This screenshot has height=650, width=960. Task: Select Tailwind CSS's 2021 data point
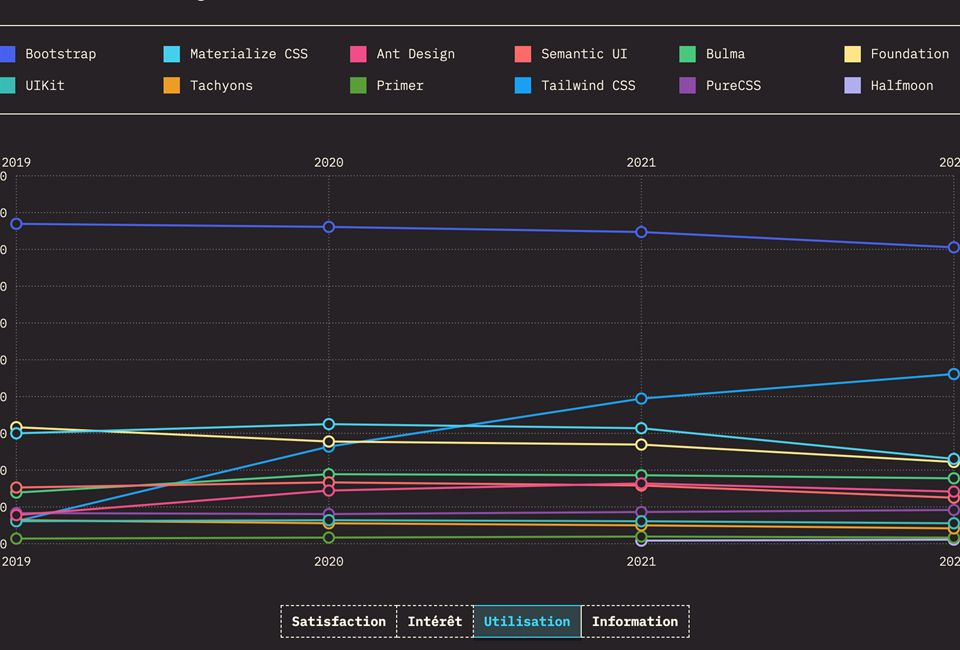pos(641,398)
